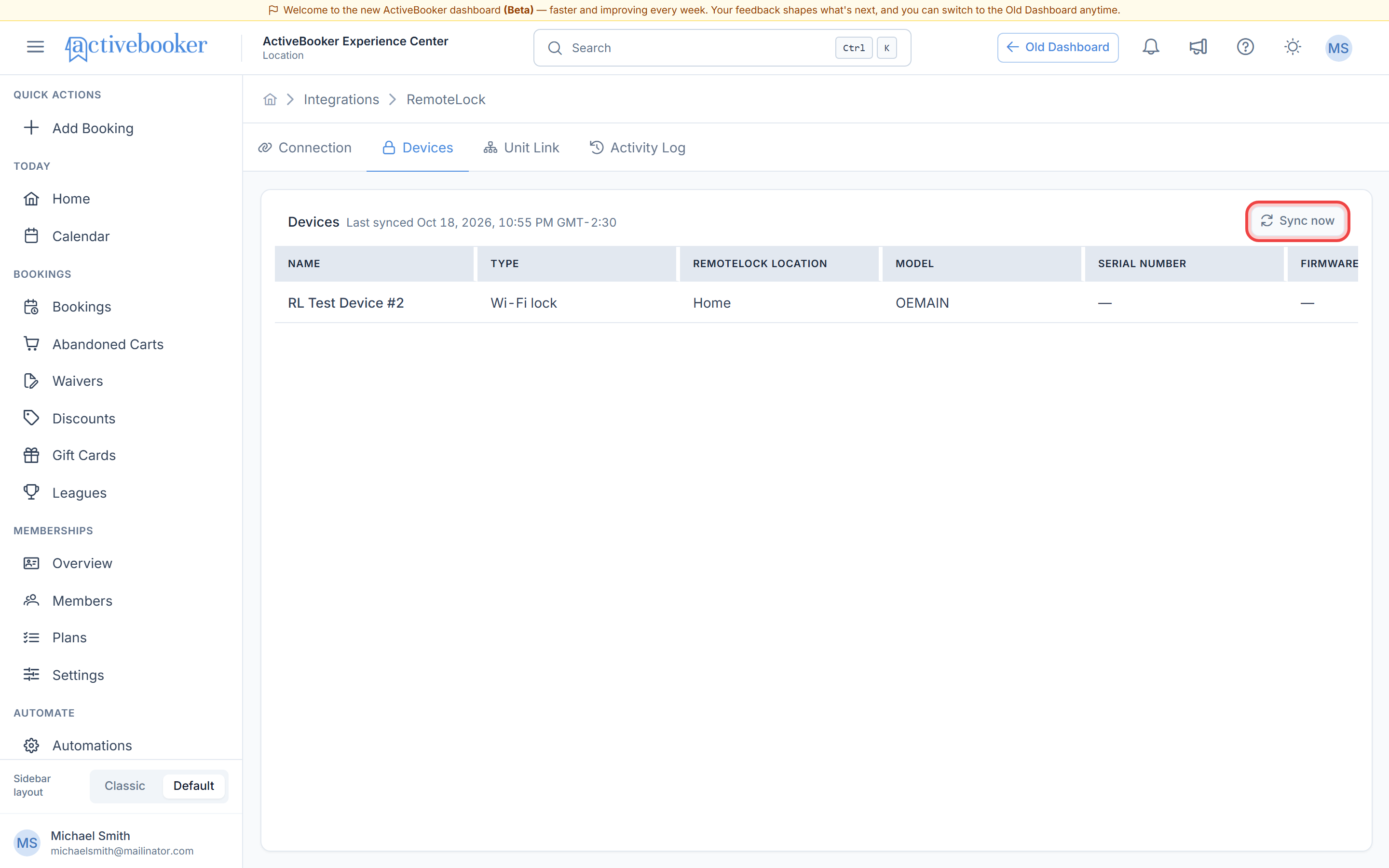
Task: Open Michael Smith profile at sidebar bottom
Action: 121,842
